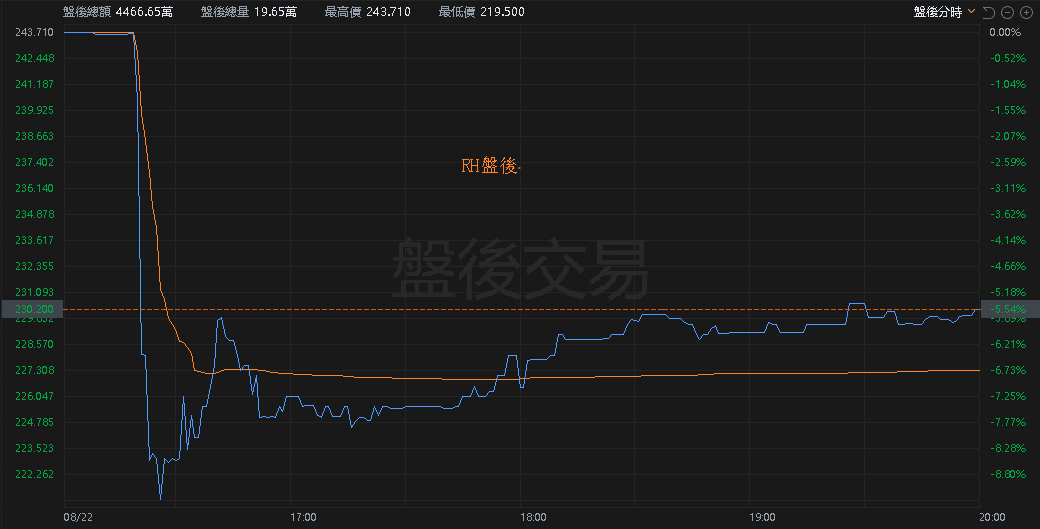This screenshot has height=529, width=1040.
Task: Click the -8.80% percent axis label
Action: tap(1008, 475)
